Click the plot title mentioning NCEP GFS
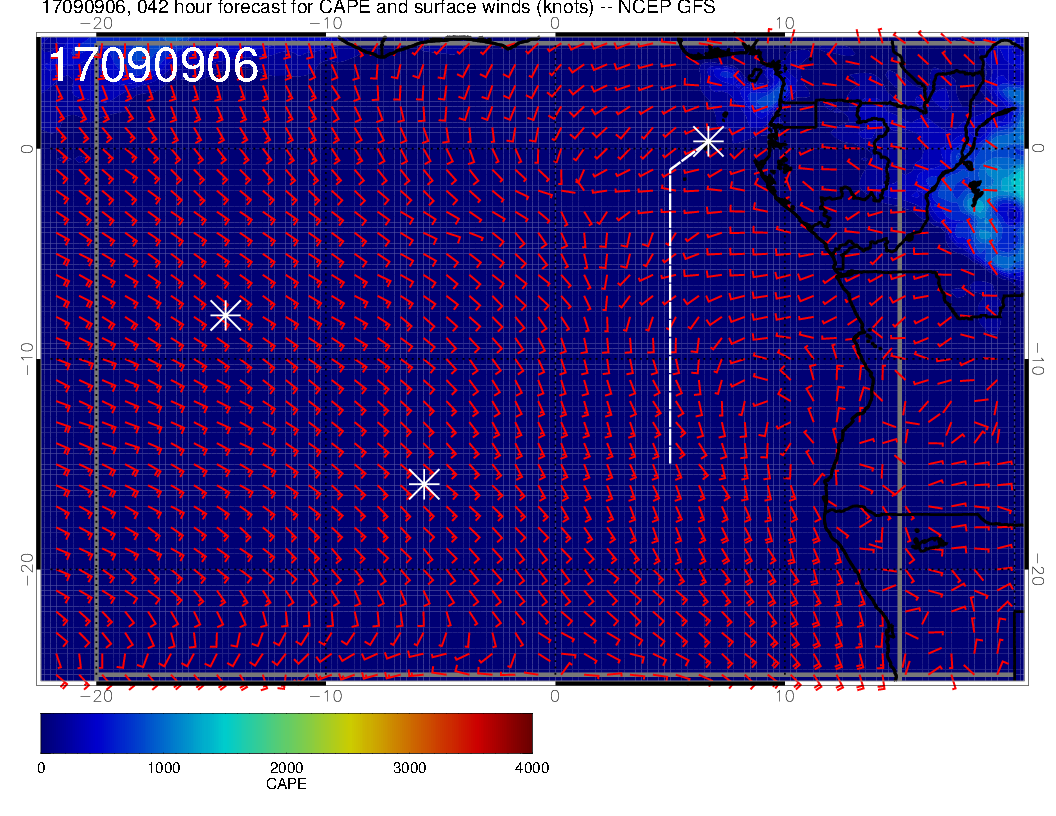 pos(378,8)
